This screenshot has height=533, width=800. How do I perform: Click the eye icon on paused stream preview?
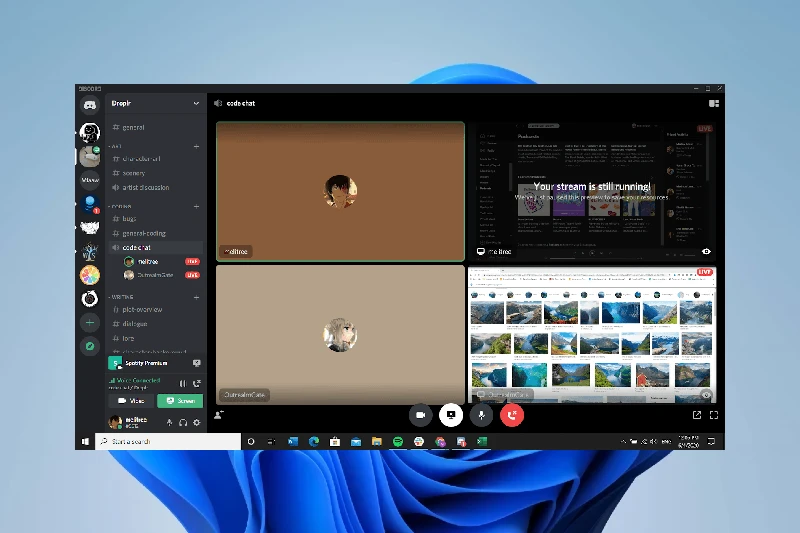[706, 251]
